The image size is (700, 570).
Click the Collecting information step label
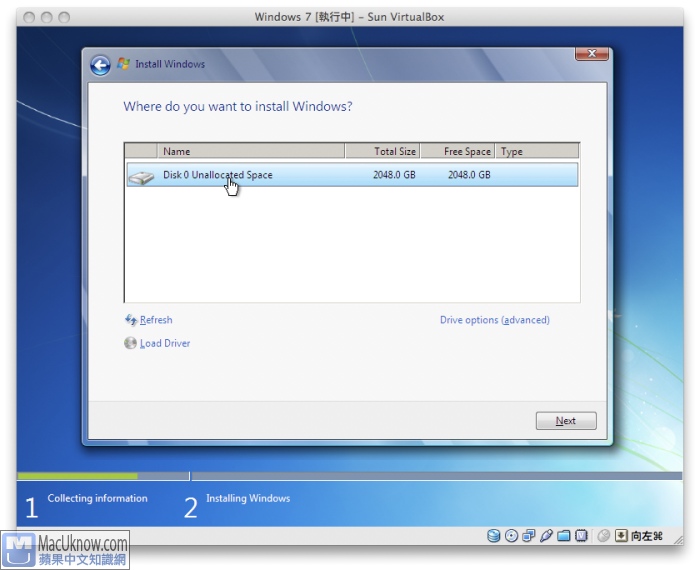tap(97, 498)
